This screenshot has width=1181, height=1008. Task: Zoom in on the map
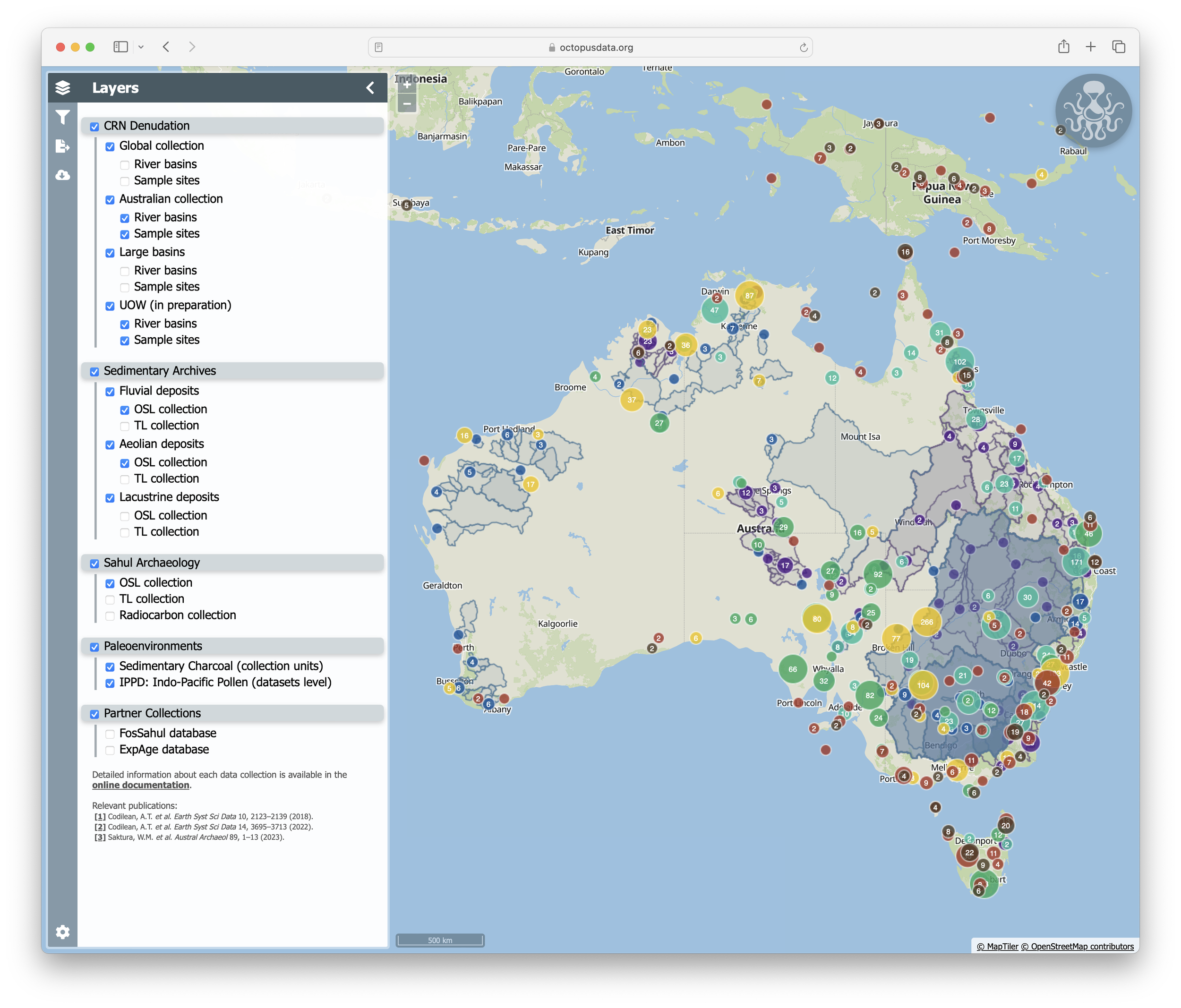(x=407, y=85)
